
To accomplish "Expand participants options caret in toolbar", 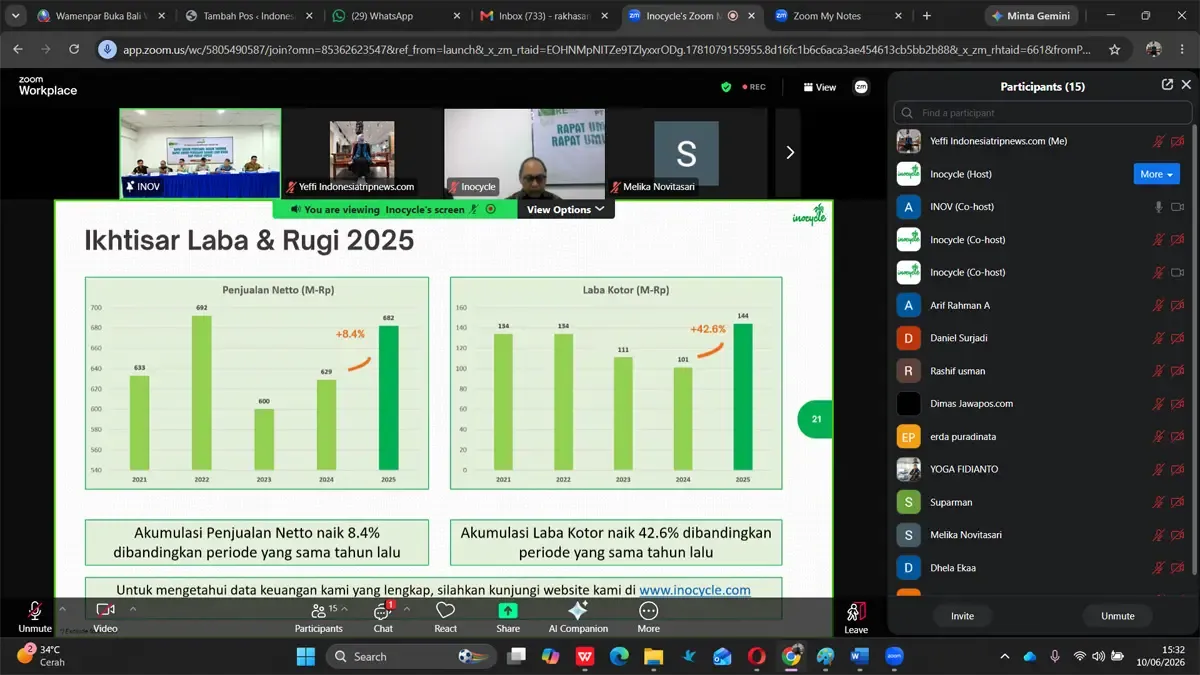I will tap(345, 608).
